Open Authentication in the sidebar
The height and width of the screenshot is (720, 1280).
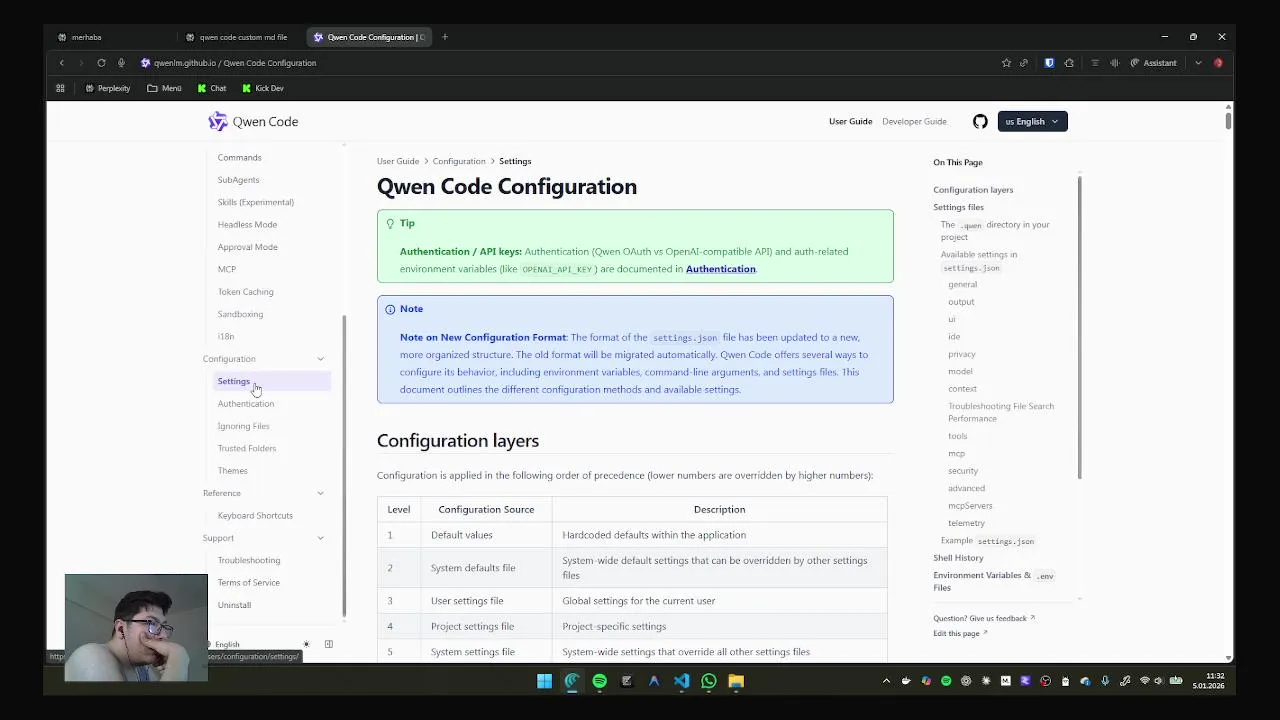point(245,404)
